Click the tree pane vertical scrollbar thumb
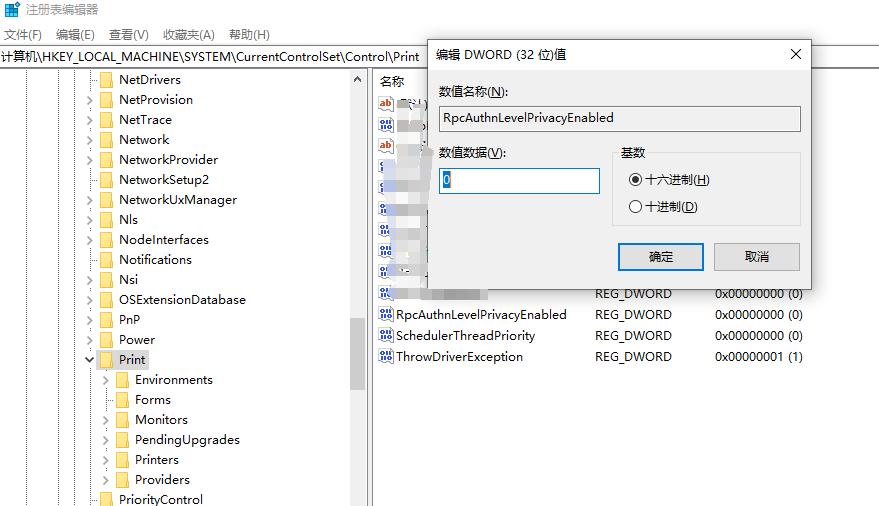The height and width of the screenshot is (506, 879). (357, 355)
